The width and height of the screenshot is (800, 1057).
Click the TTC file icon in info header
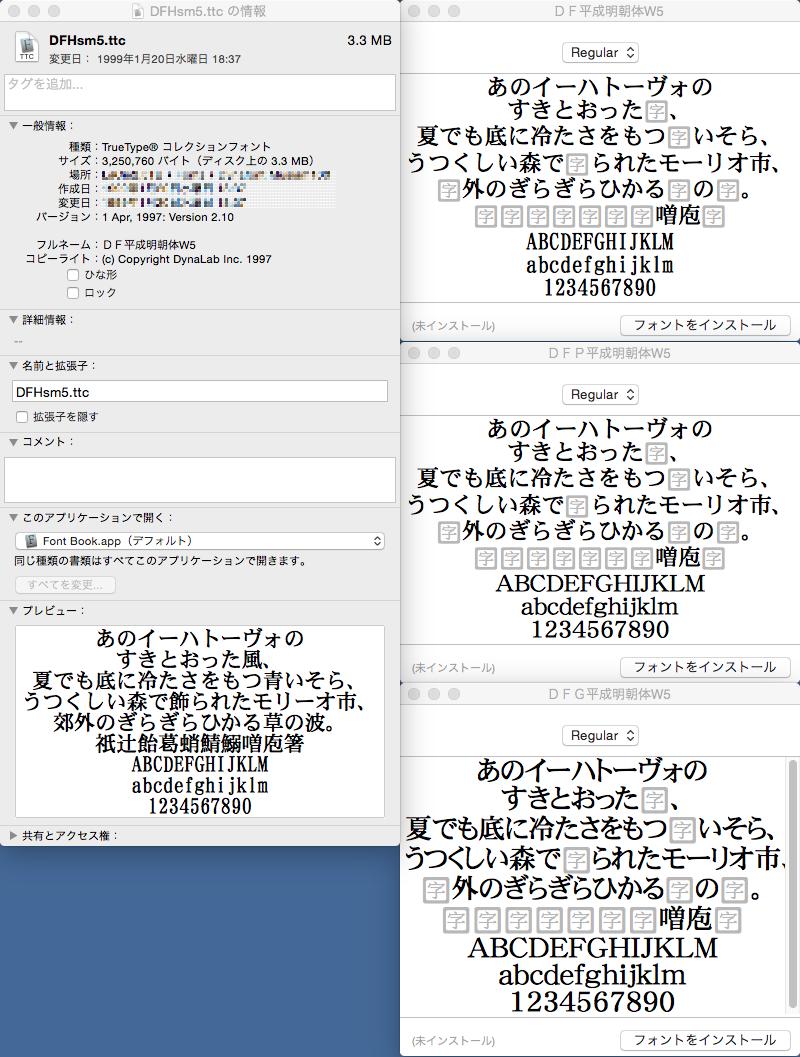(27, 48)
